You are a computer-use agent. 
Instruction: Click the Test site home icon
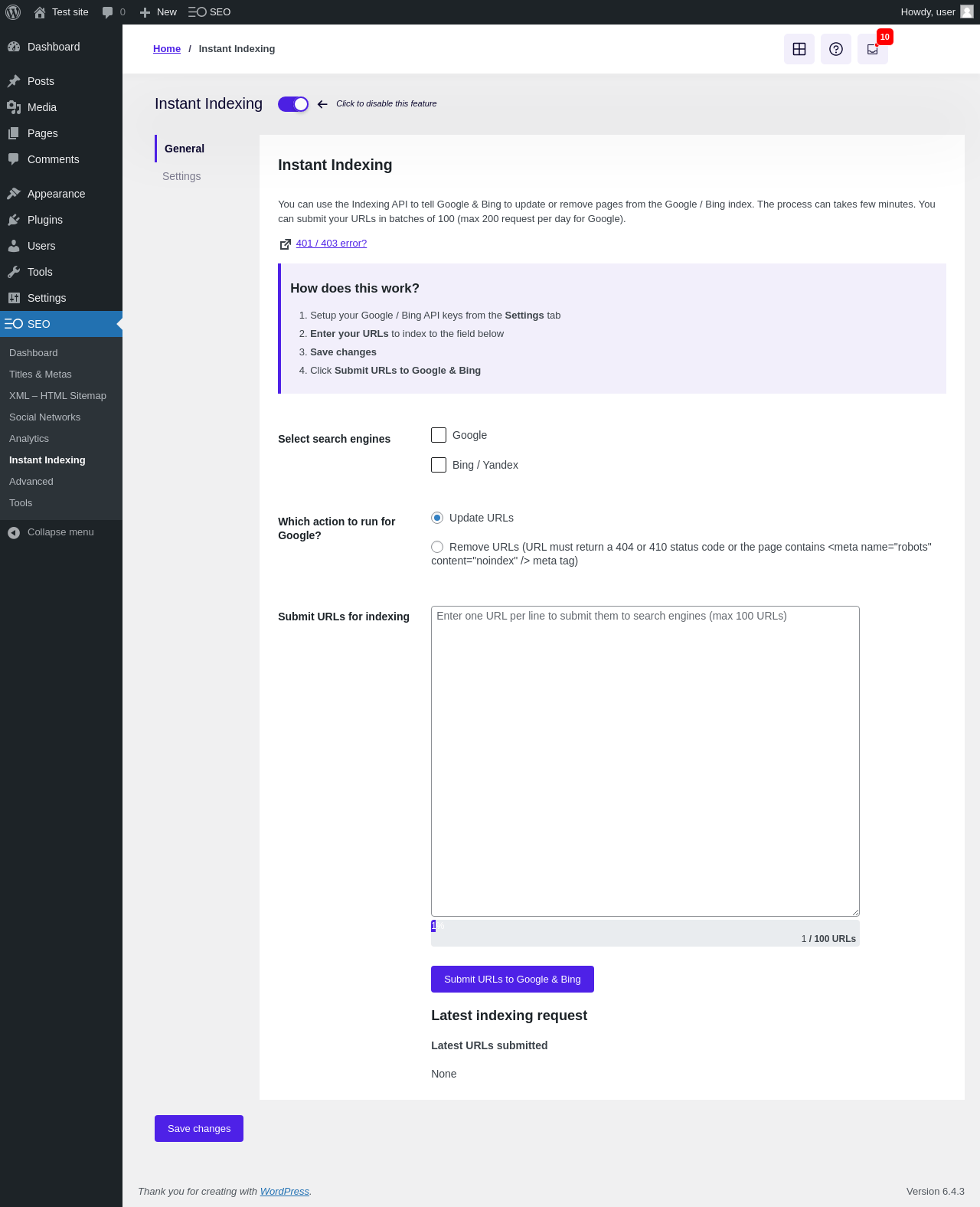point(40,12)
